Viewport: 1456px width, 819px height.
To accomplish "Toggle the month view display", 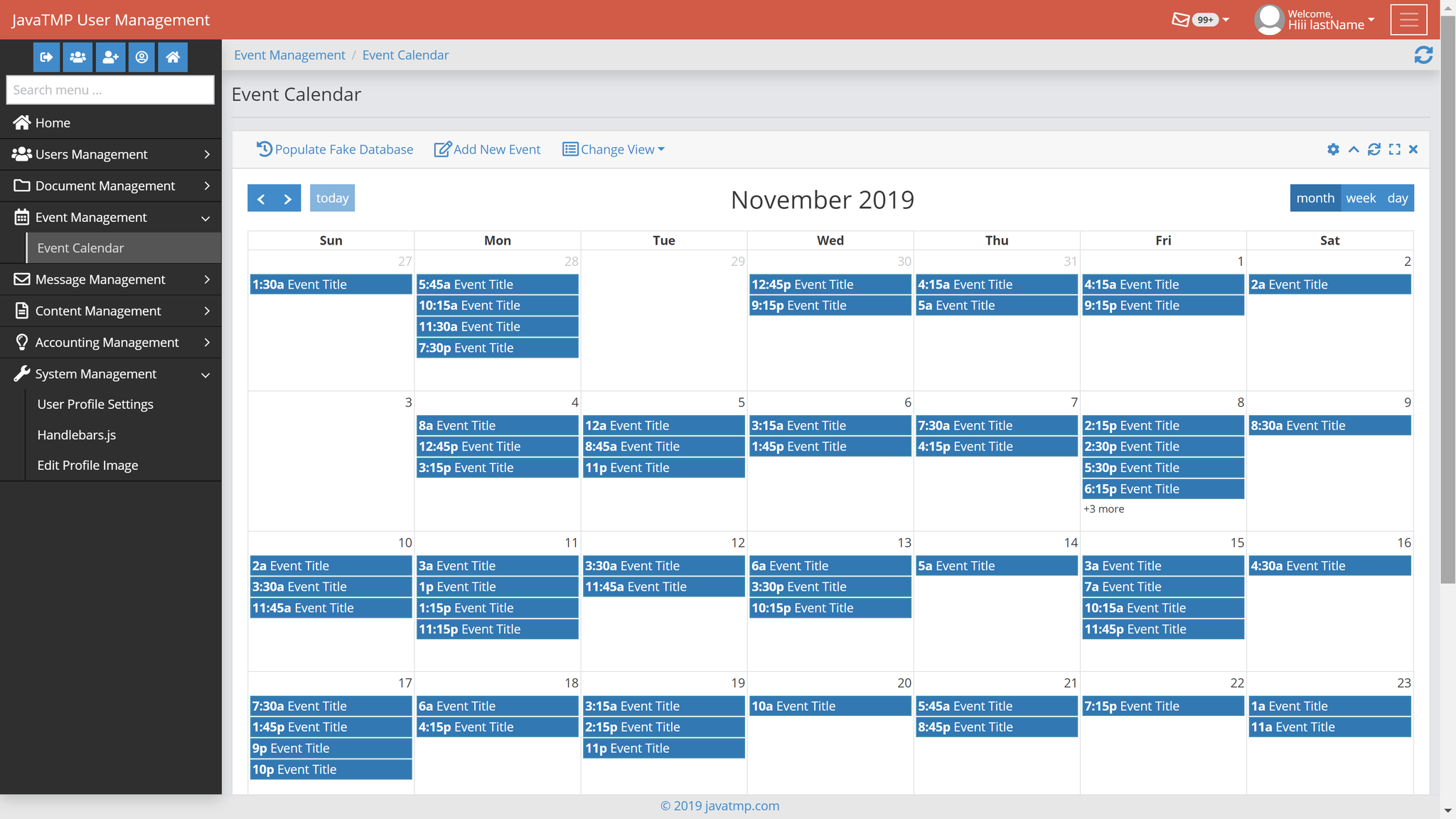I will 1315,197.
